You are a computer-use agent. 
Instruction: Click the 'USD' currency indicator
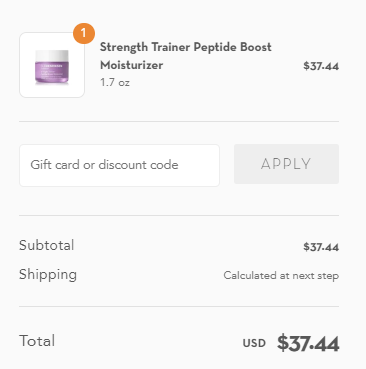click(x=254, y=343)
